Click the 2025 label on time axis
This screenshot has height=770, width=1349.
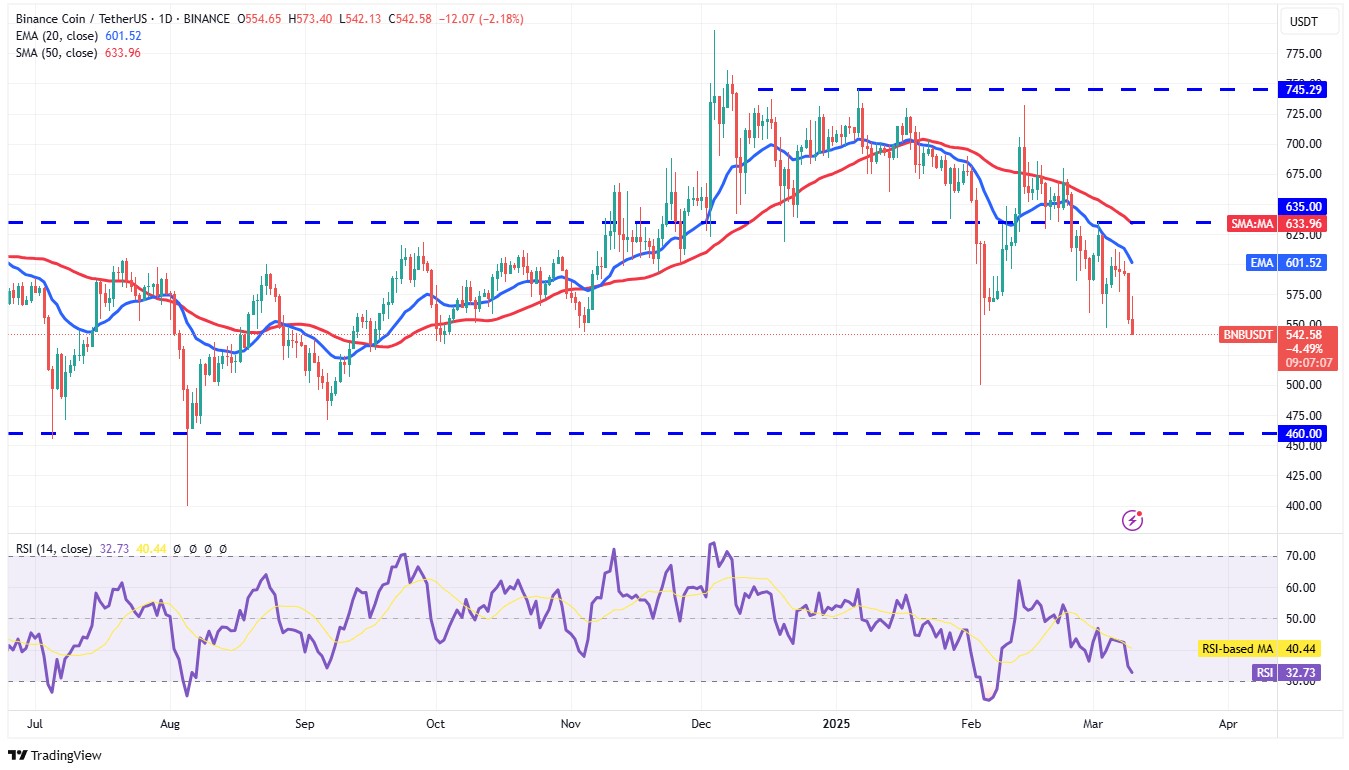[837, 722]
